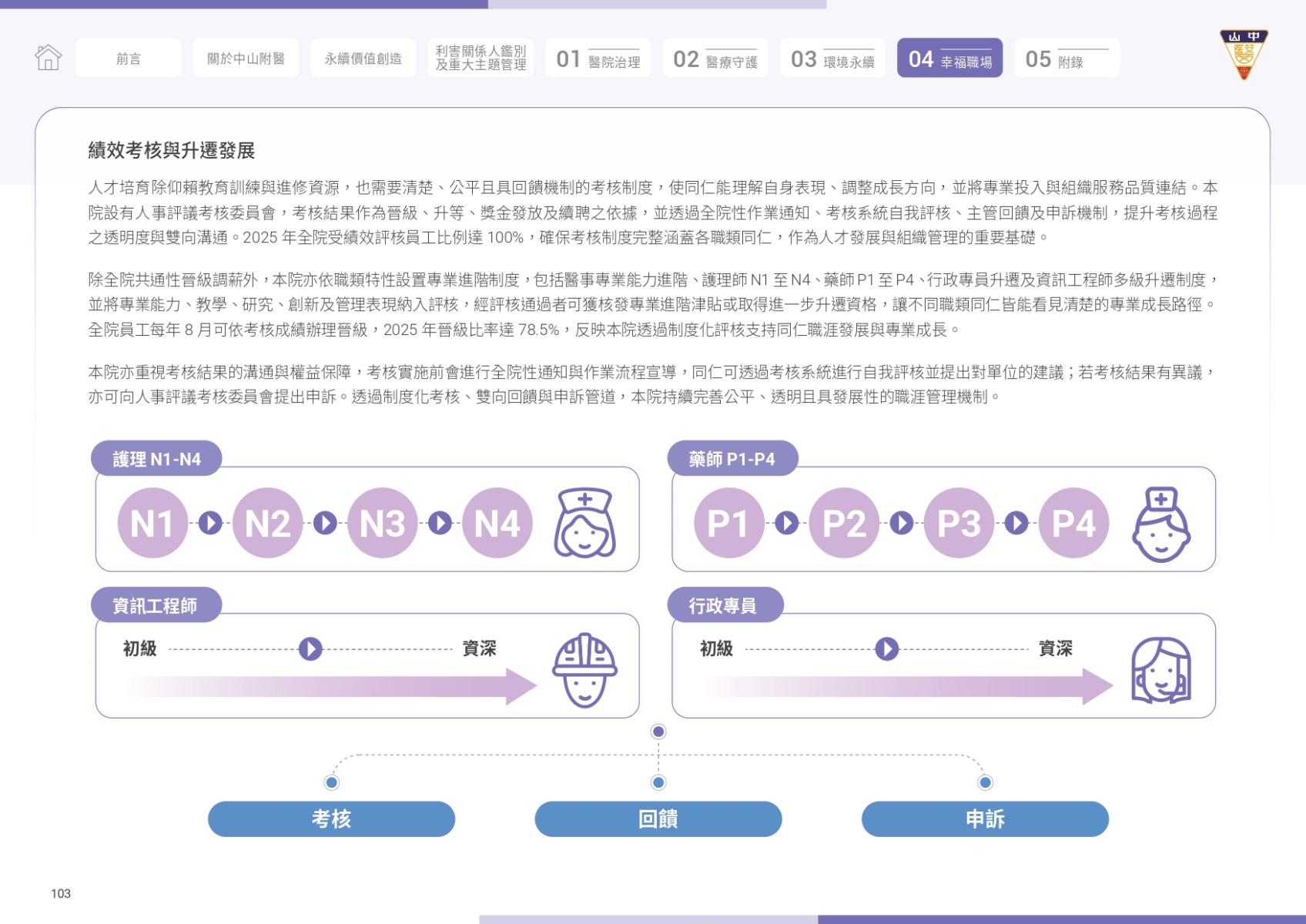This screenshot has height=924, width=1306.
Task: Click the N4 level circle
Action: [x=497, y=523]
